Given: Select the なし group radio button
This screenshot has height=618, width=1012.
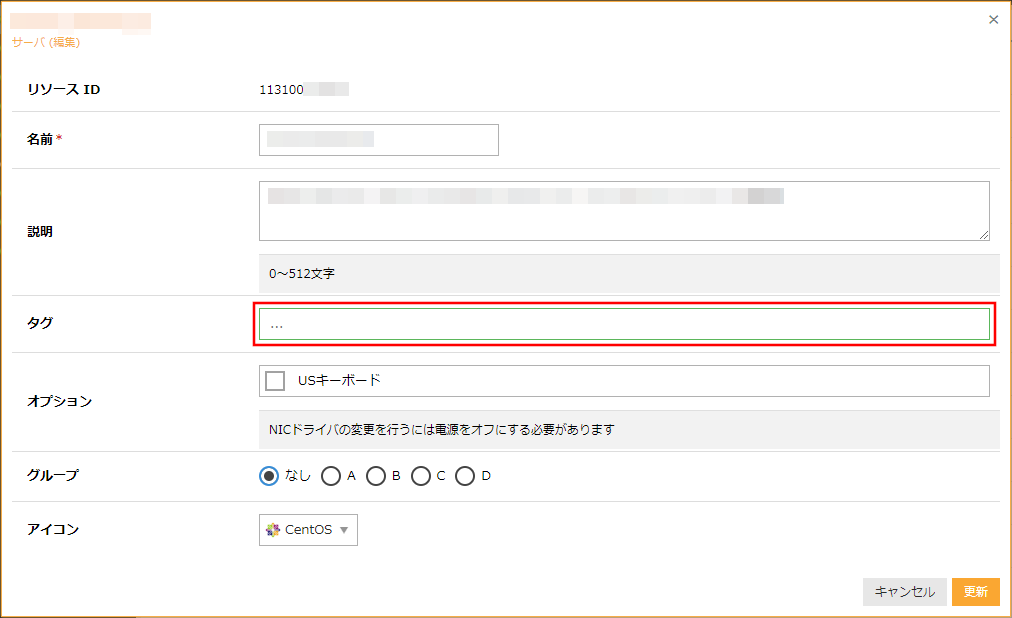Looking at the screenshot, I should point(268,476).
